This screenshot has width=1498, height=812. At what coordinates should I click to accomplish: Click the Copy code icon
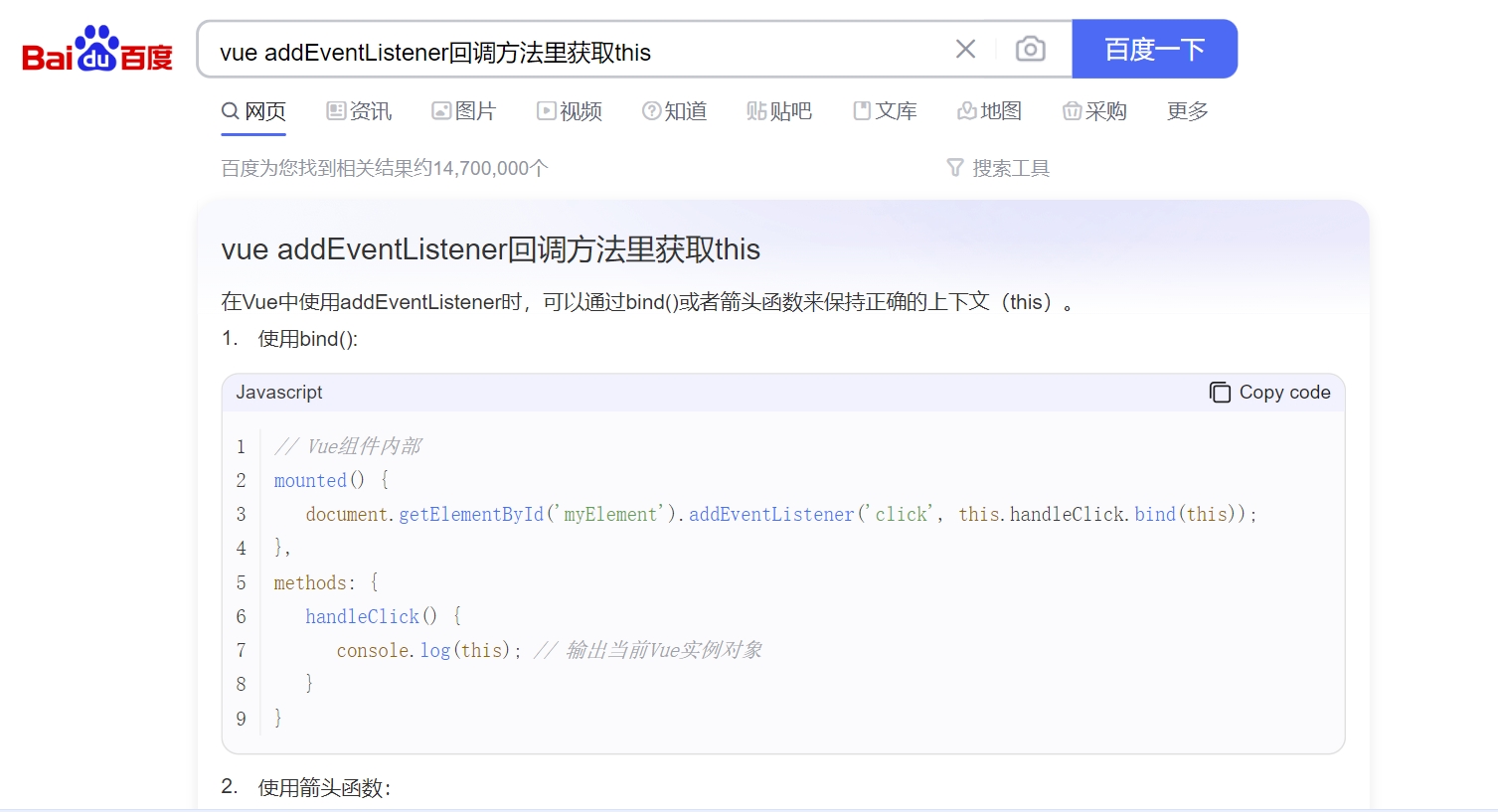[1220, 393]
